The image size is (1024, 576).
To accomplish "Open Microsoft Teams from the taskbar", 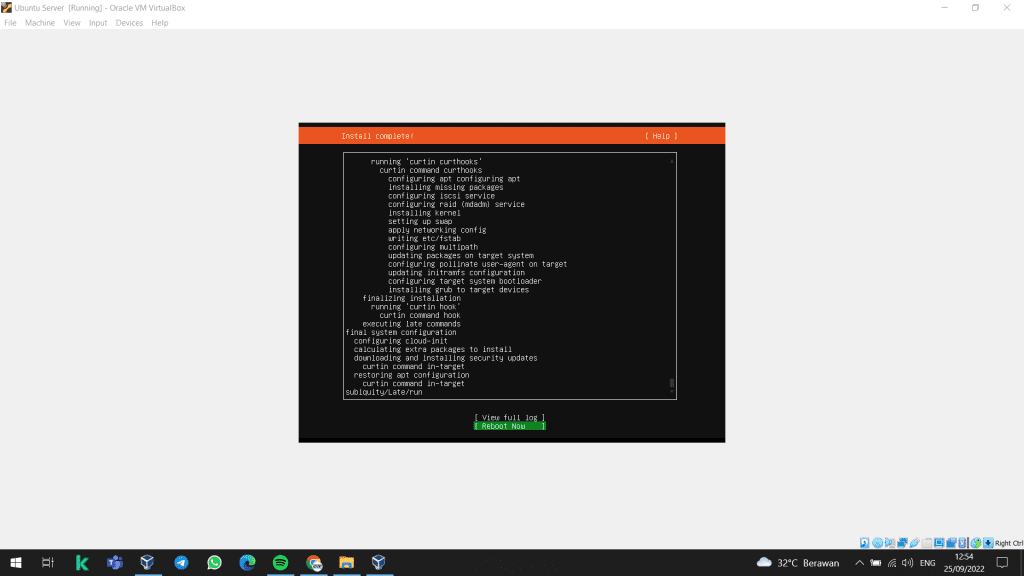I will point(115,563).
